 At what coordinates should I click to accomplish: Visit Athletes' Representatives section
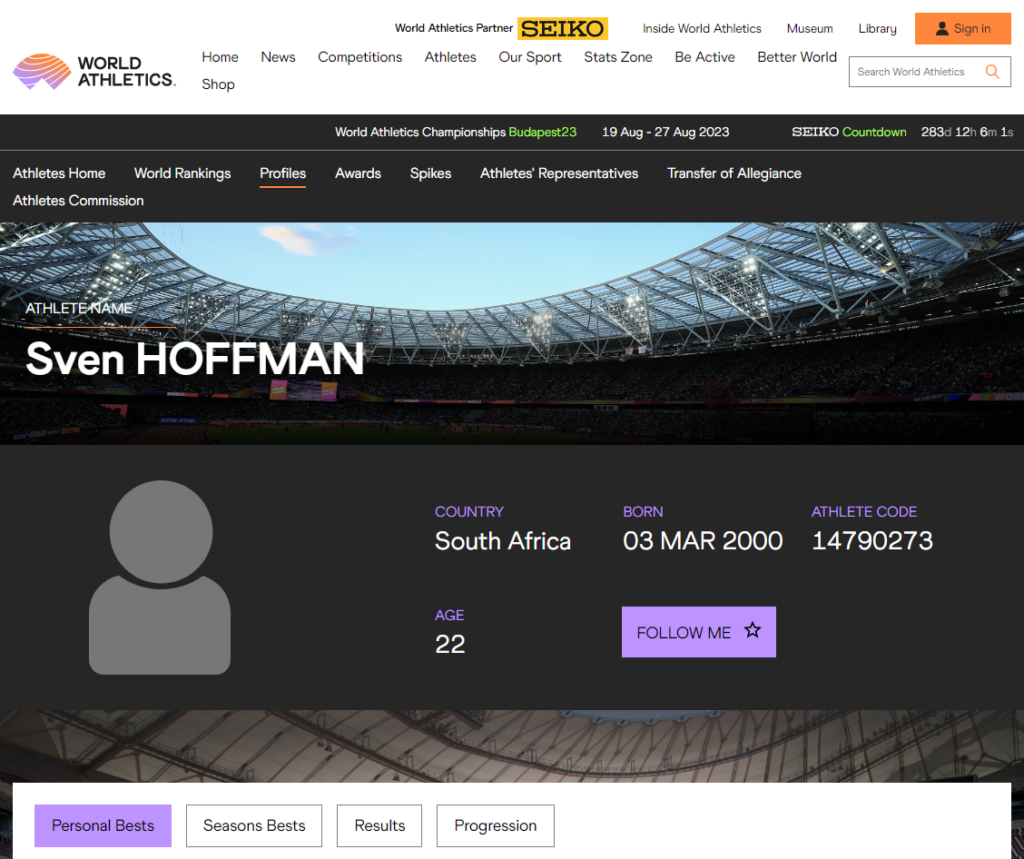[559, 173]
